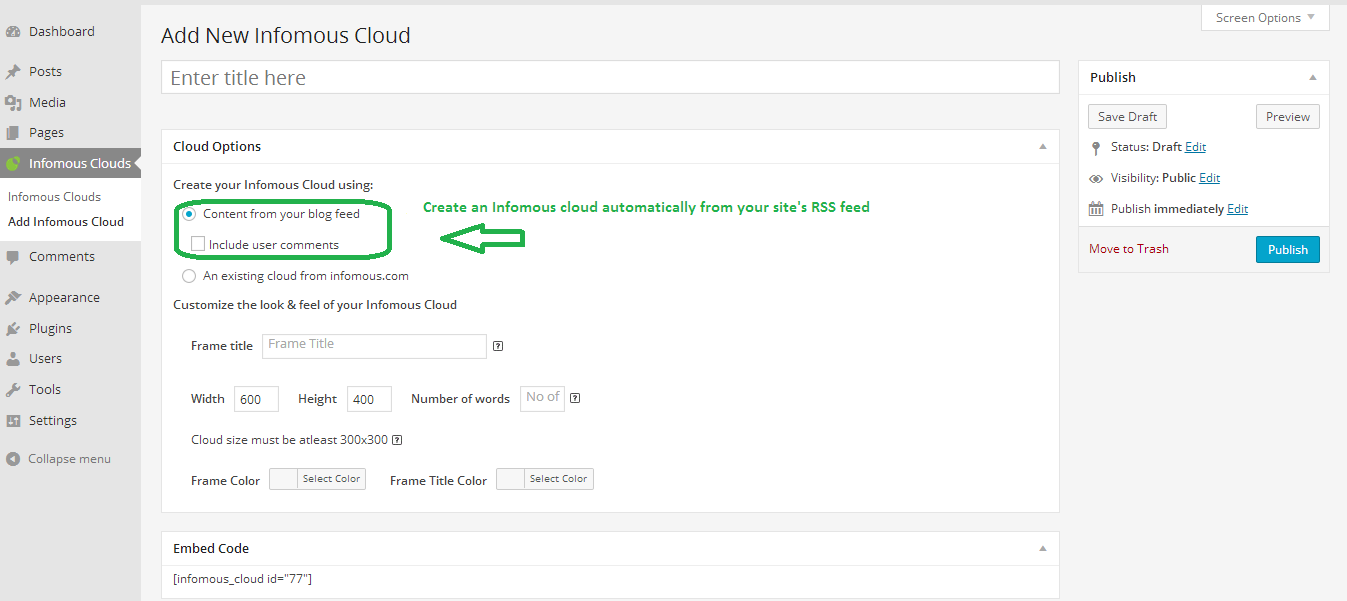Open Frame Title Color Select Color picker
This screenshot has width=1347, height=601.
[x=545, y=479]
